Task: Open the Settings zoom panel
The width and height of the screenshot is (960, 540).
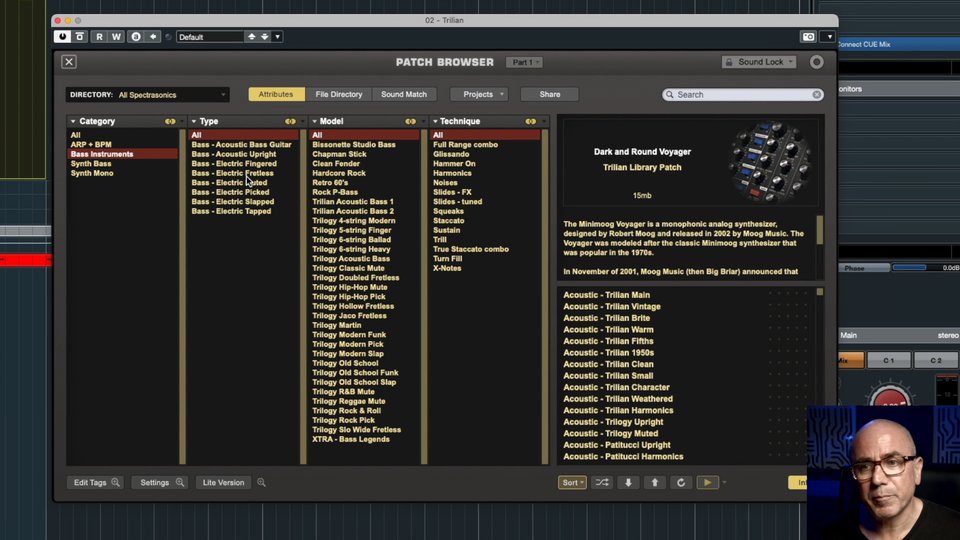Action: tap(161, 482)
